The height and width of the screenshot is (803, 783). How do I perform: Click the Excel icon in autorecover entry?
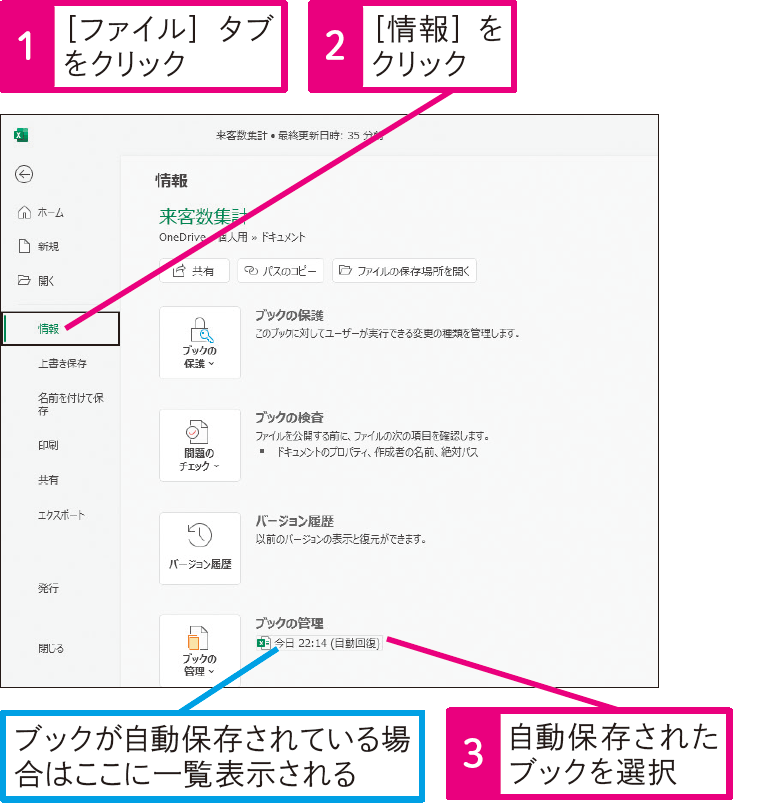coord(264,643)
